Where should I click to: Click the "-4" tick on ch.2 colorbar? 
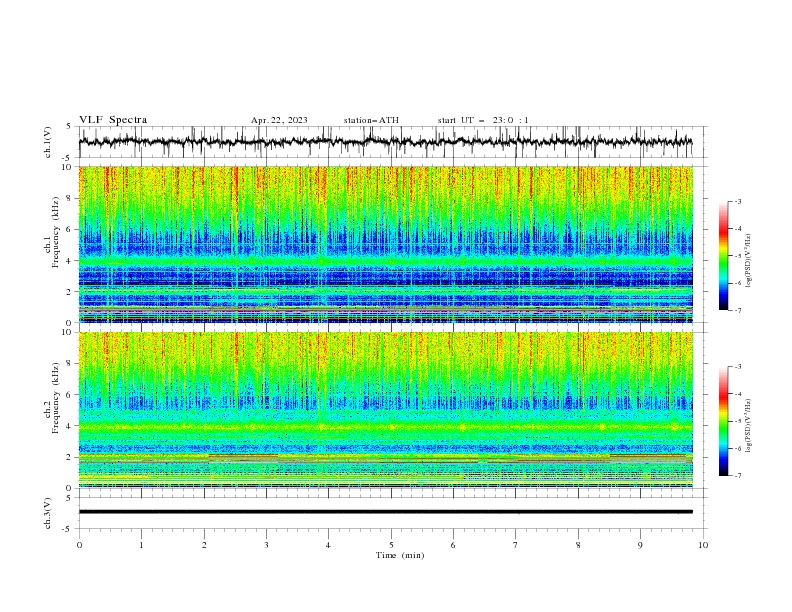pyautogui.click(x=737, y=394)
